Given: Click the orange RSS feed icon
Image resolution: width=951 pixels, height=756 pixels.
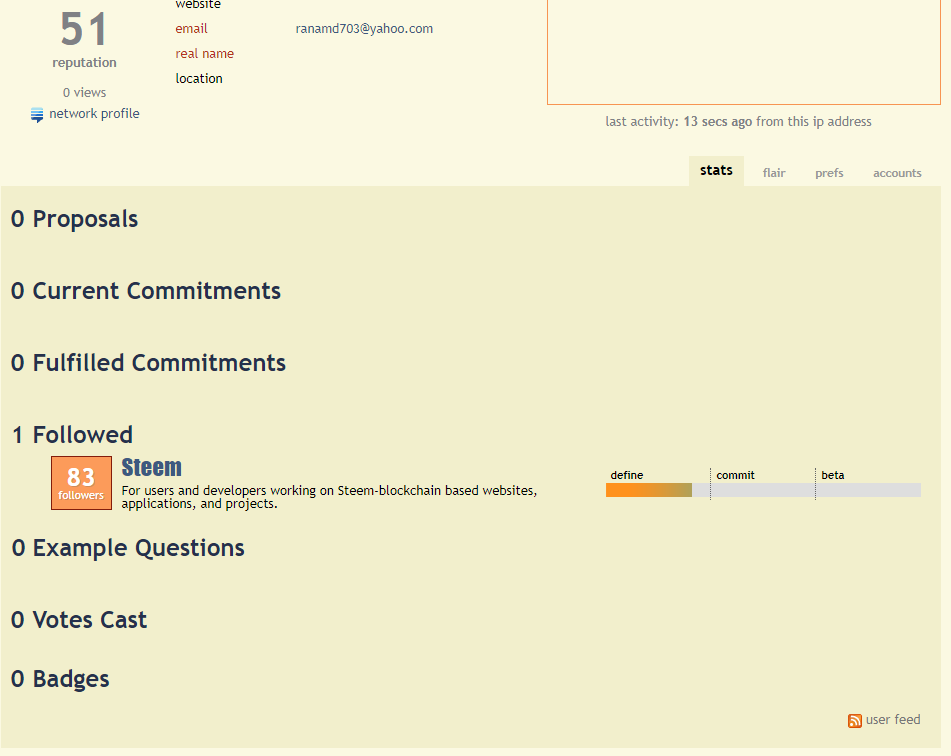Looking at the screenshot, I should pos(855,721).
